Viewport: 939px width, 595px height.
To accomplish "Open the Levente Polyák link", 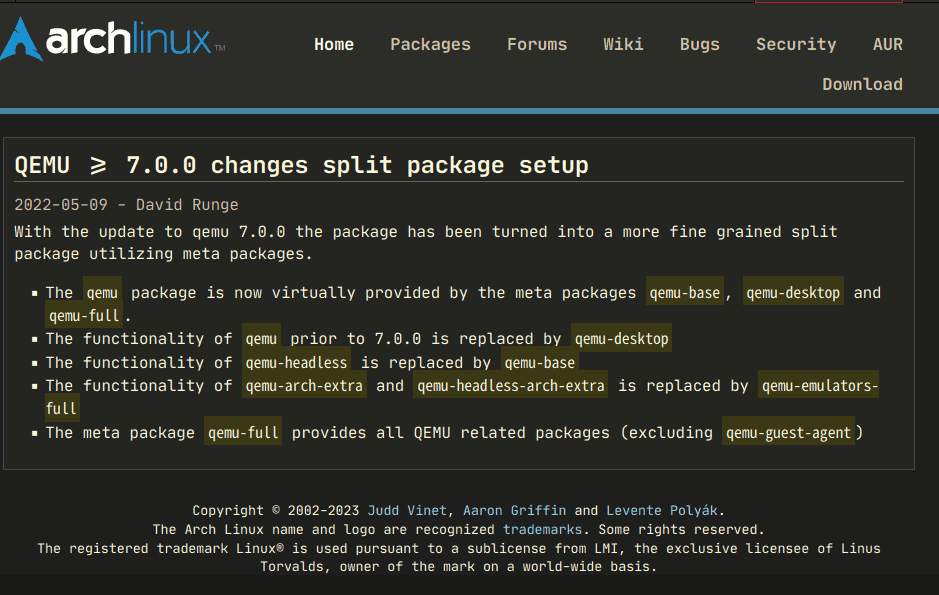I will click(662, 511).
